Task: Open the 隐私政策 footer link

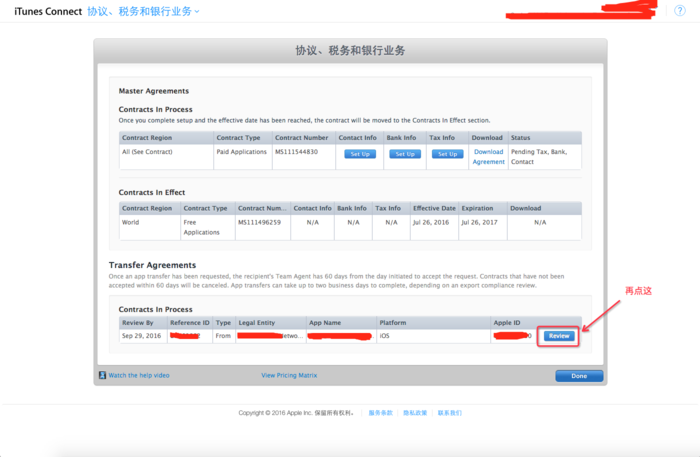Action: pos(414,412)
